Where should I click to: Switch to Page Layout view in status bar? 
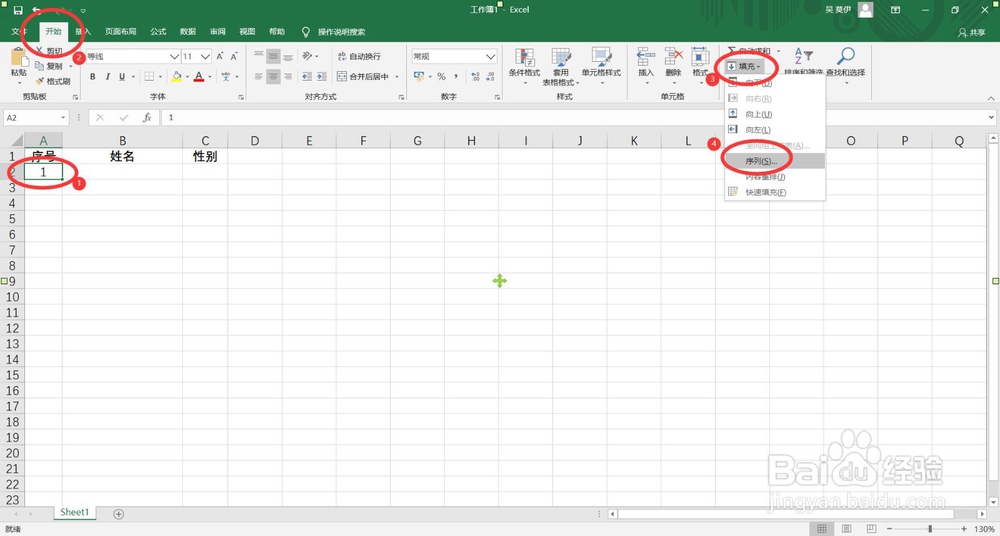pos(845,529)
